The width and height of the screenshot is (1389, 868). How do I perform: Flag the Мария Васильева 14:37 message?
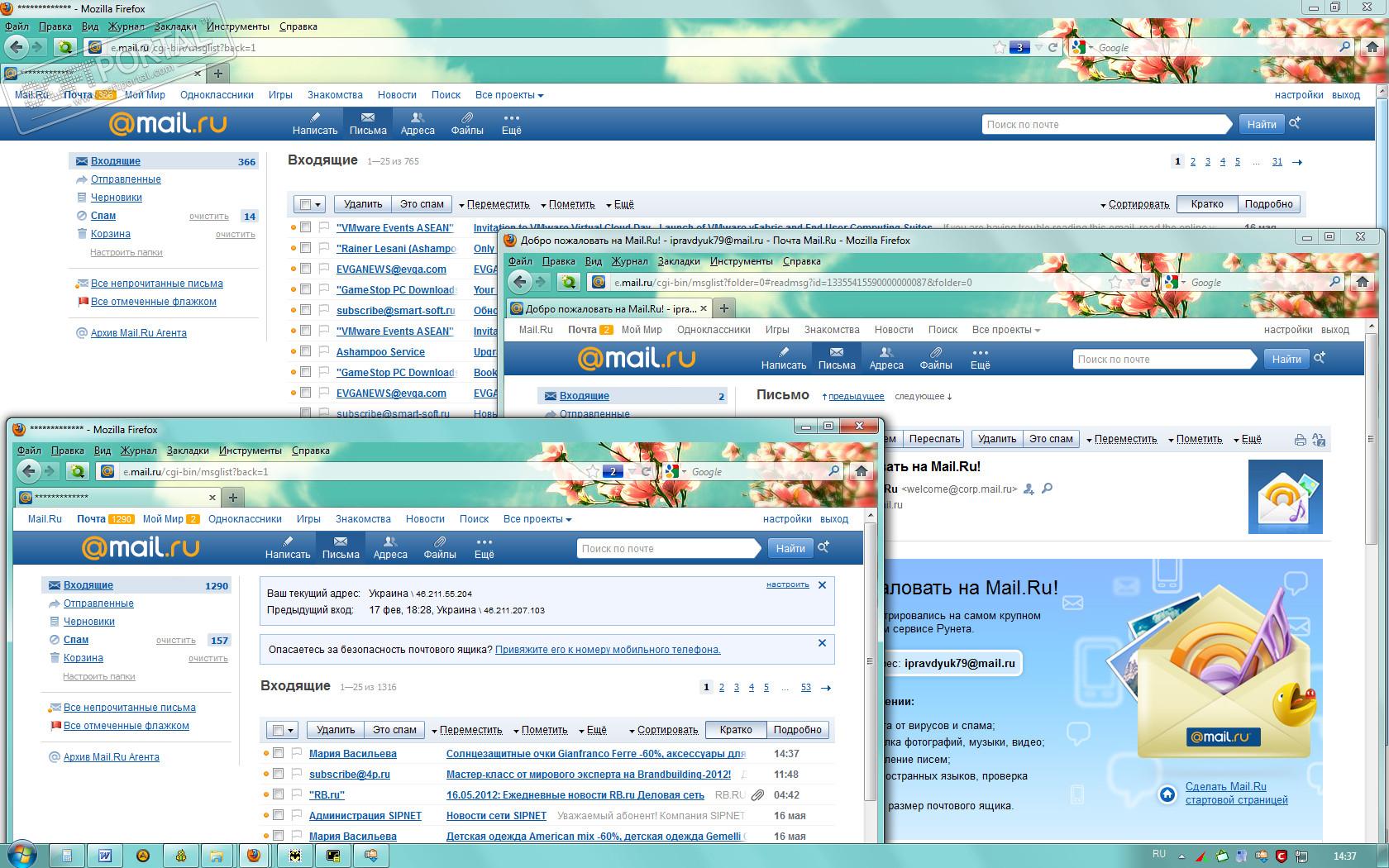[296, 753]
